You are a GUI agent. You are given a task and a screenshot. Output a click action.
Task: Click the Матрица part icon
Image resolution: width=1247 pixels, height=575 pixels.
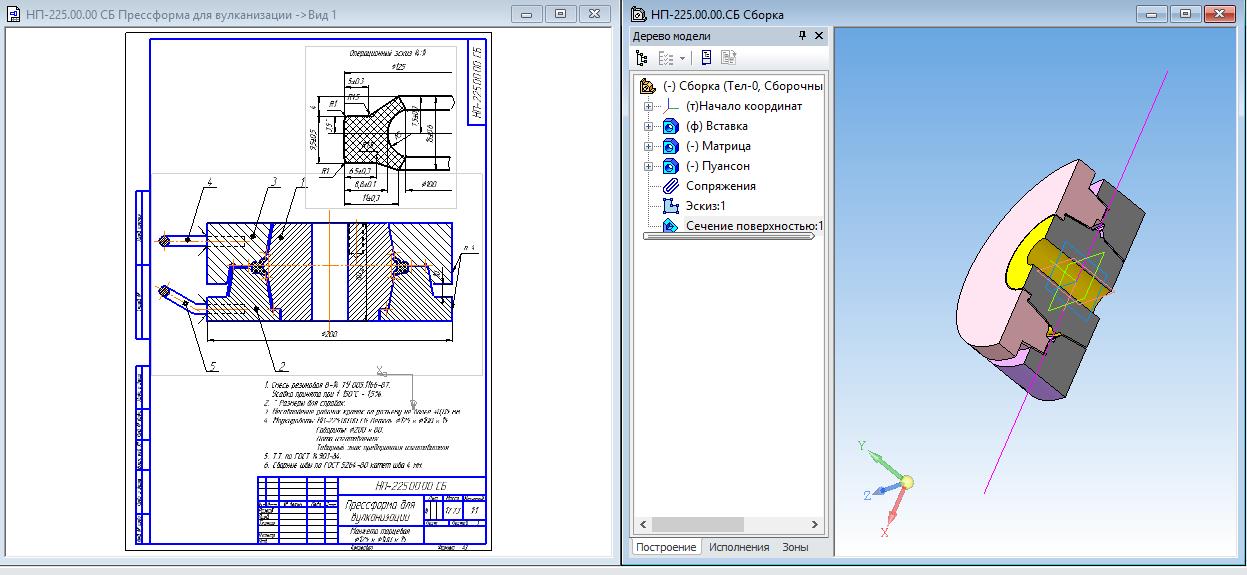(x=671, y=146)
